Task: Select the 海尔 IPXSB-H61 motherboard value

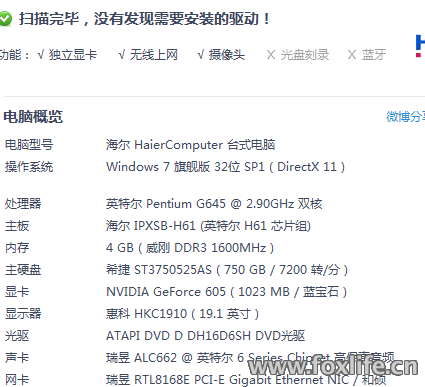Action: tap(208, 226)
